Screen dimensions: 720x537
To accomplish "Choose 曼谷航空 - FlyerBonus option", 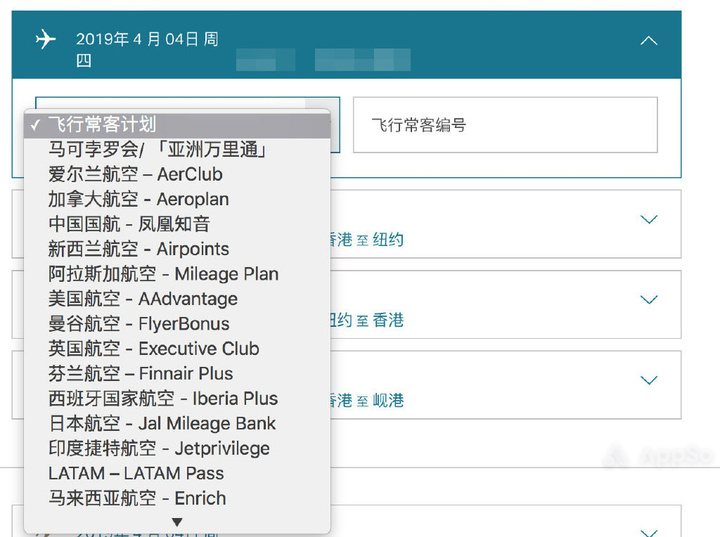I will (x=177, y=324).
